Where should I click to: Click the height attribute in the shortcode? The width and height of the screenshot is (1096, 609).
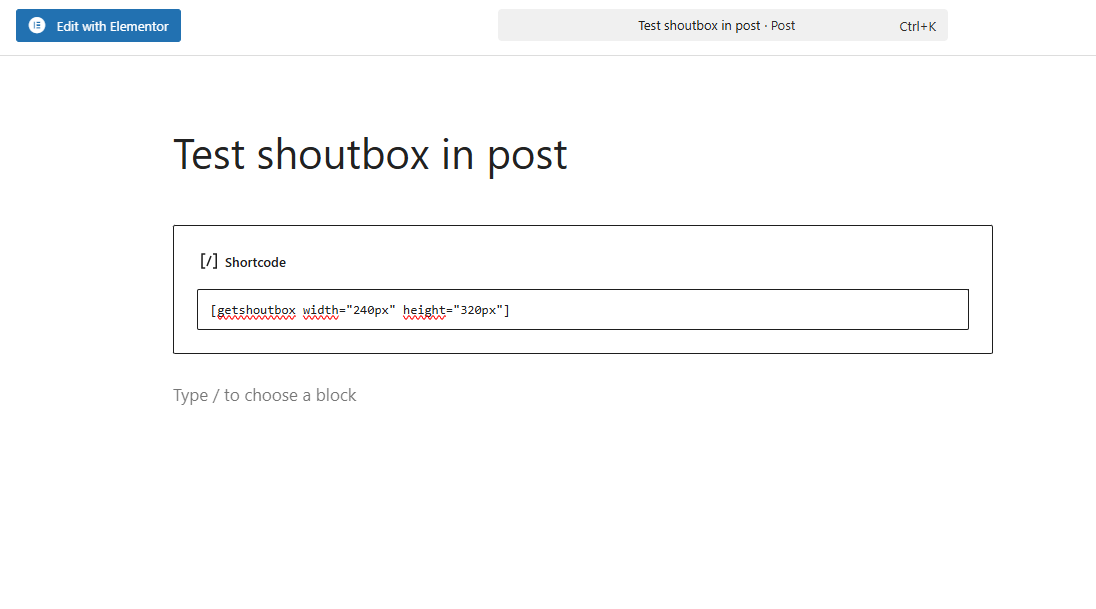click(x=425, y=310)
